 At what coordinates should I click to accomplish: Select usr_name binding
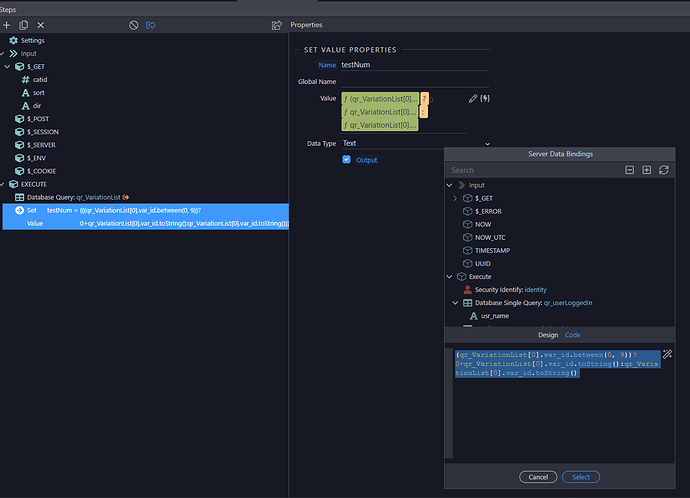(x=489, y=316)
